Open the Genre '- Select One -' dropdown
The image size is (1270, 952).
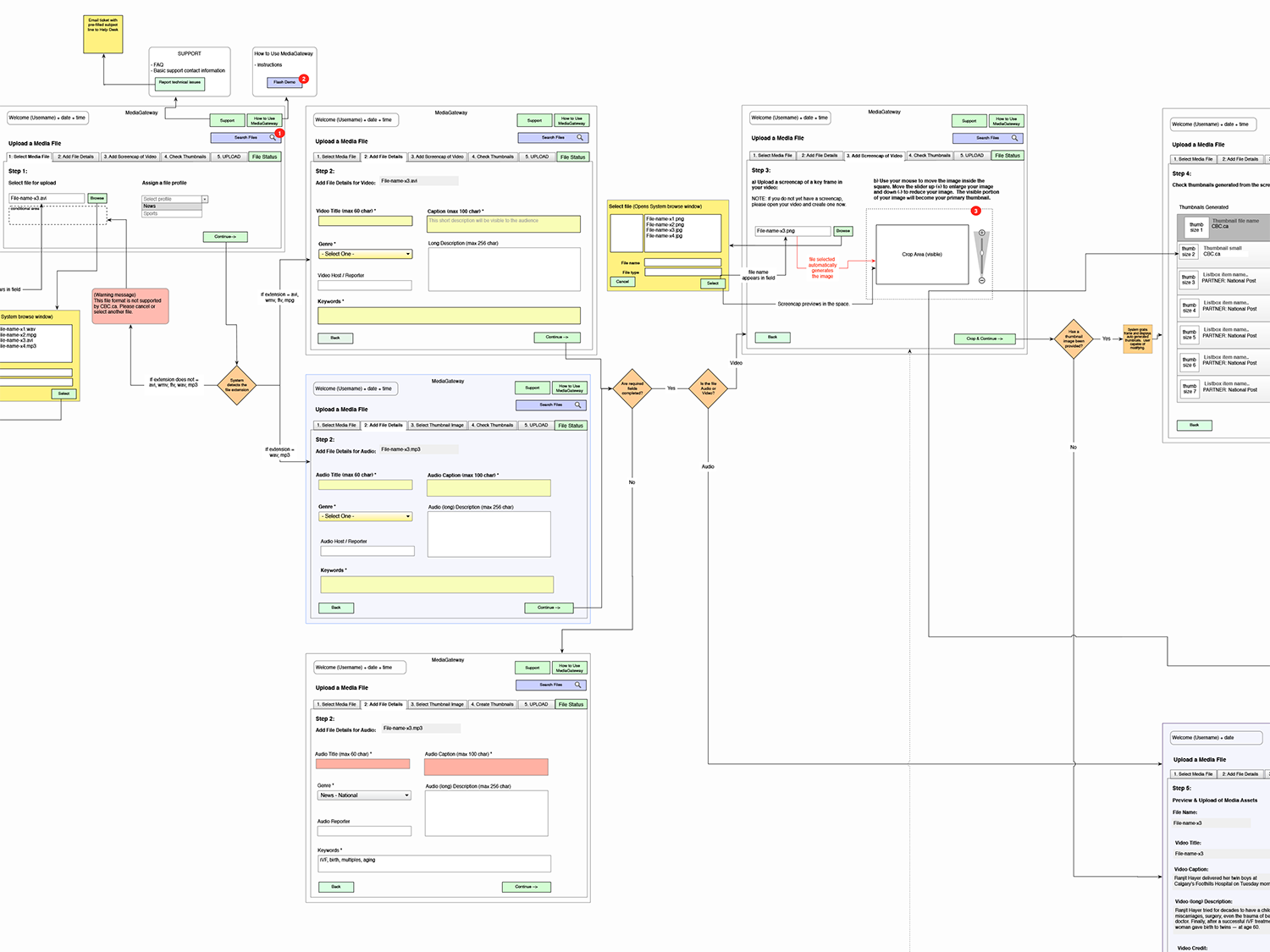365,254
